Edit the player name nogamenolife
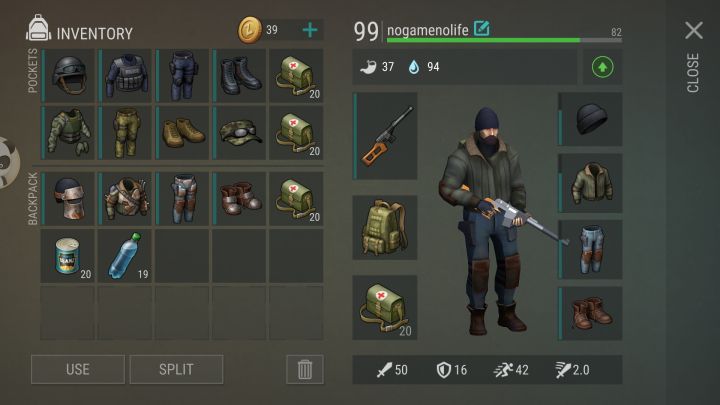Screen dimensions: 720x405 482,28
